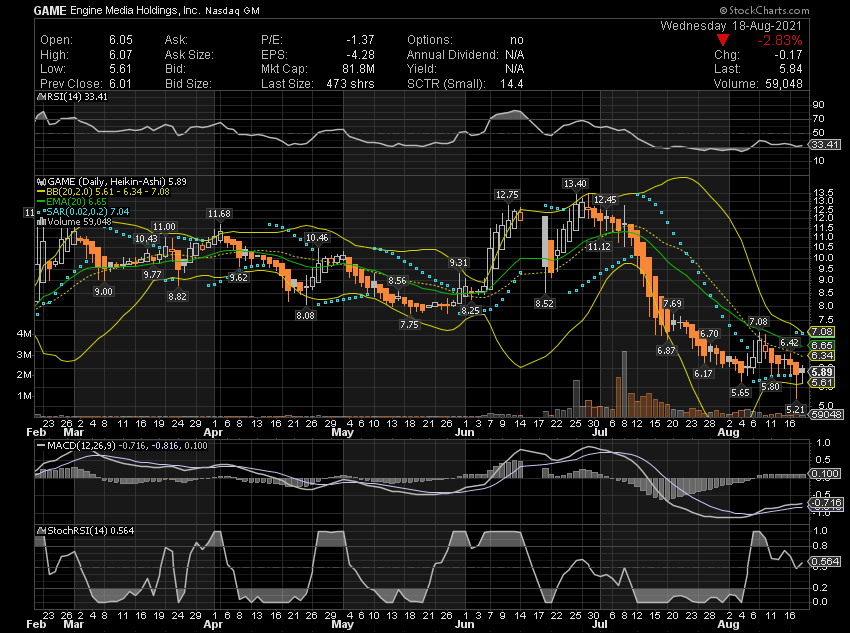
Task: Click the SCTR (Small) value 14.4
Action: (x=512, y=84)
